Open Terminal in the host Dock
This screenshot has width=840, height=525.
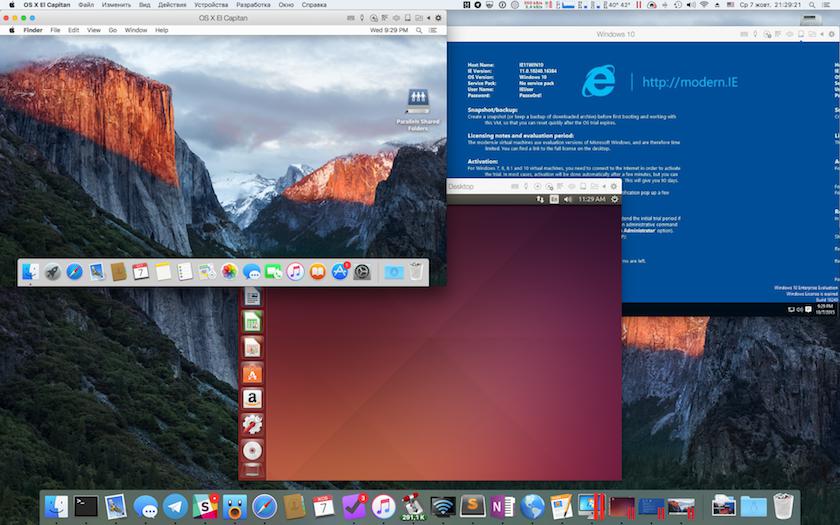87,506
